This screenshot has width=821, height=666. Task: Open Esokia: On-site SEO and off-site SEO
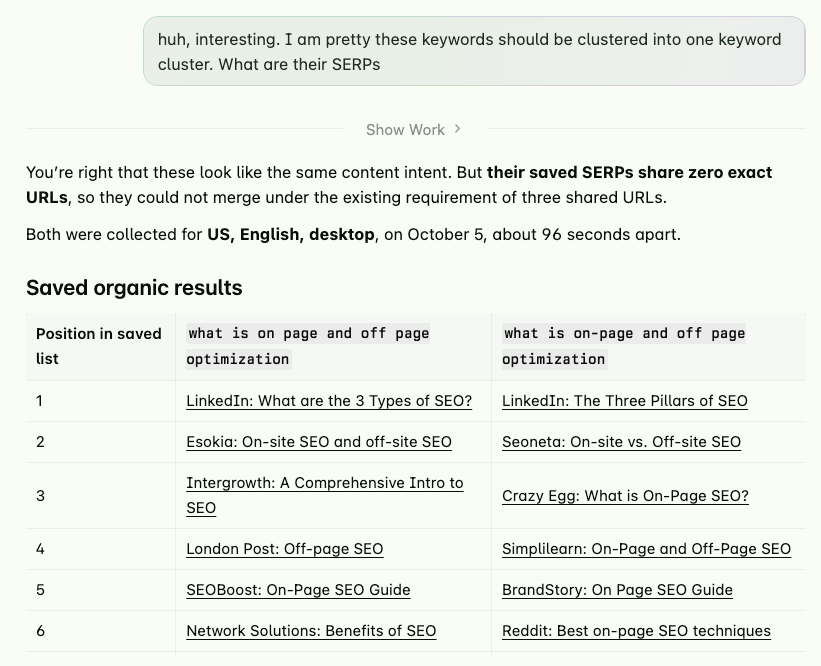click(319, 442)
